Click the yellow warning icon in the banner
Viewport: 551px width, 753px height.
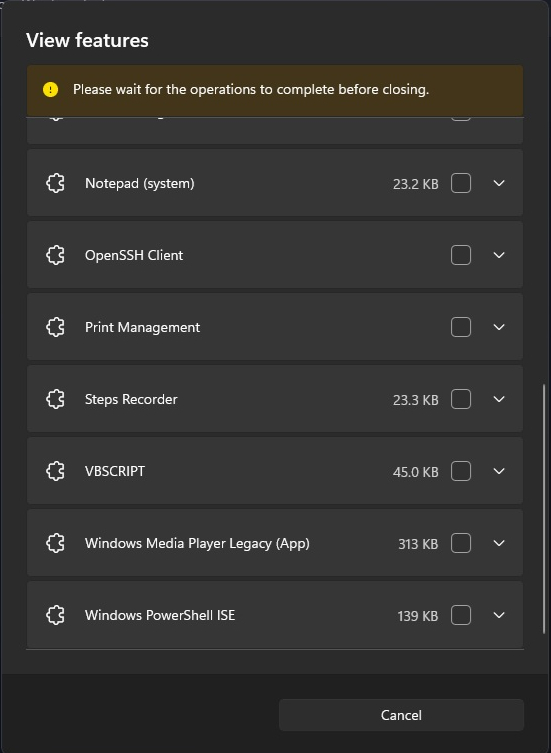50,89
